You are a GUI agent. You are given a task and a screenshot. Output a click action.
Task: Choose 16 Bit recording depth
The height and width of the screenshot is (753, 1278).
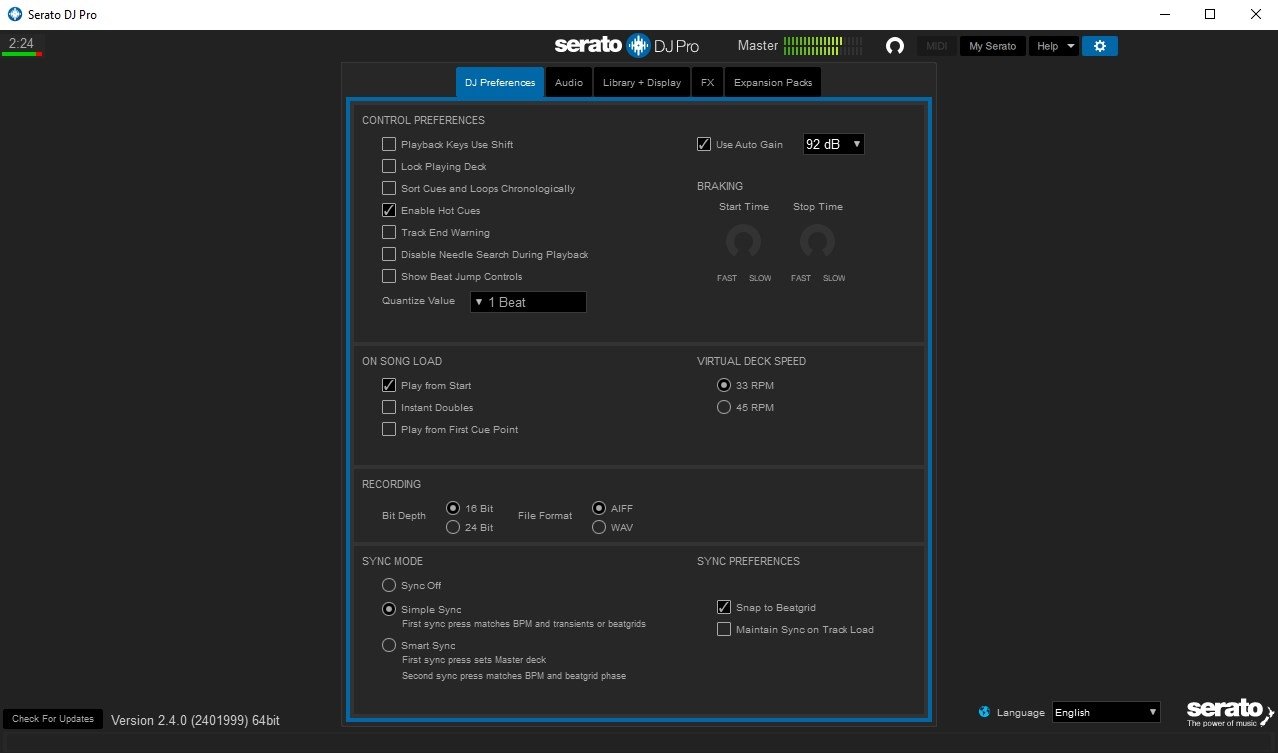pyautogui.click(x=453, y=508)
